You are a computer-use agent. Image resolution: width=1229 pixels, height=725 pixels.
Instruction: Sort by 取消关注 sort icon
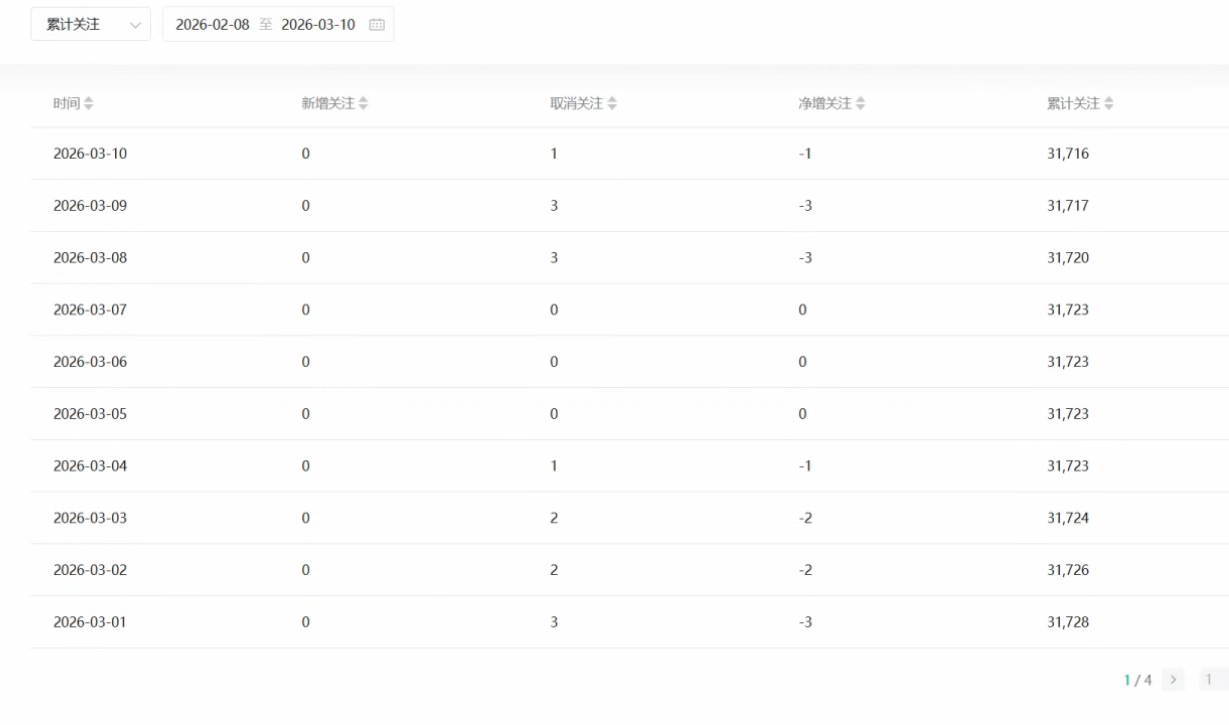(612, 104)
